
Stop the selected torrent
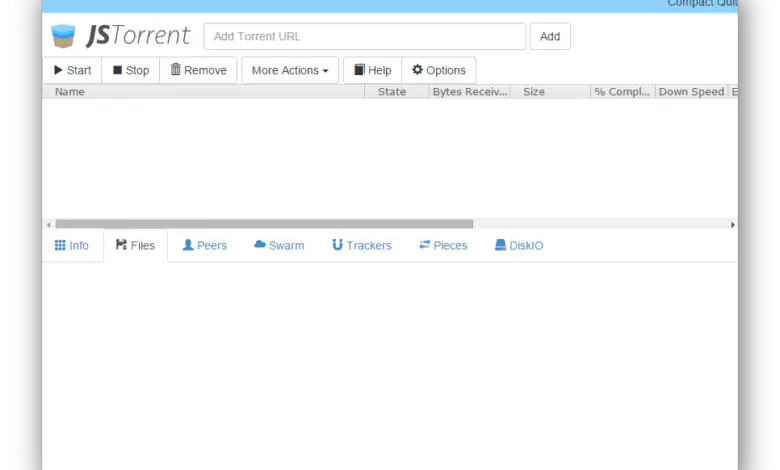coord(131,70)
